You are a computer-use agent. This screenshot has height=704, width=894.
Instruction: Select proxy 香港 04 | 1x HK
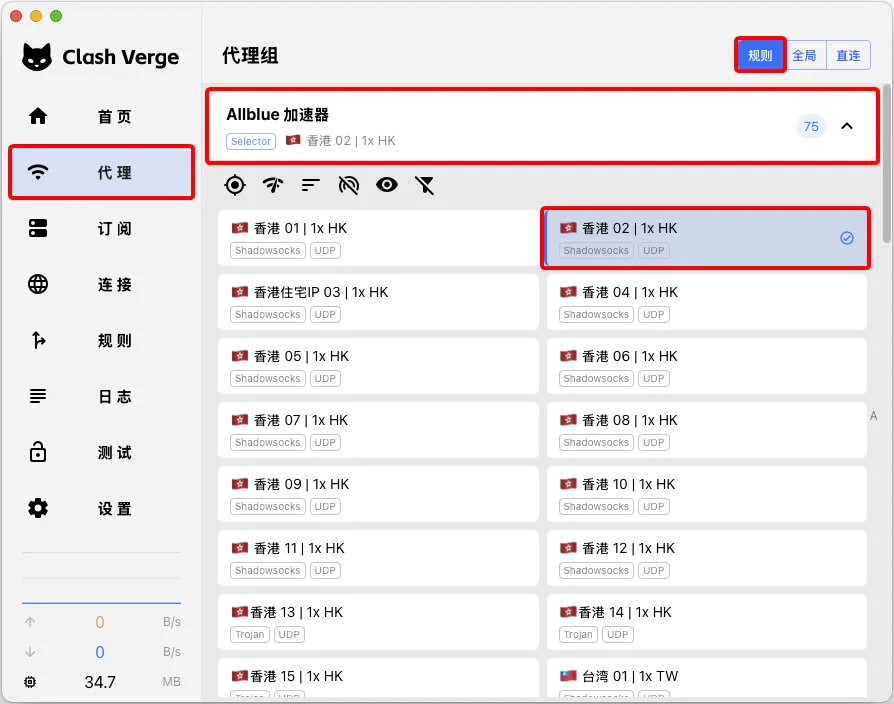[707, 302]
